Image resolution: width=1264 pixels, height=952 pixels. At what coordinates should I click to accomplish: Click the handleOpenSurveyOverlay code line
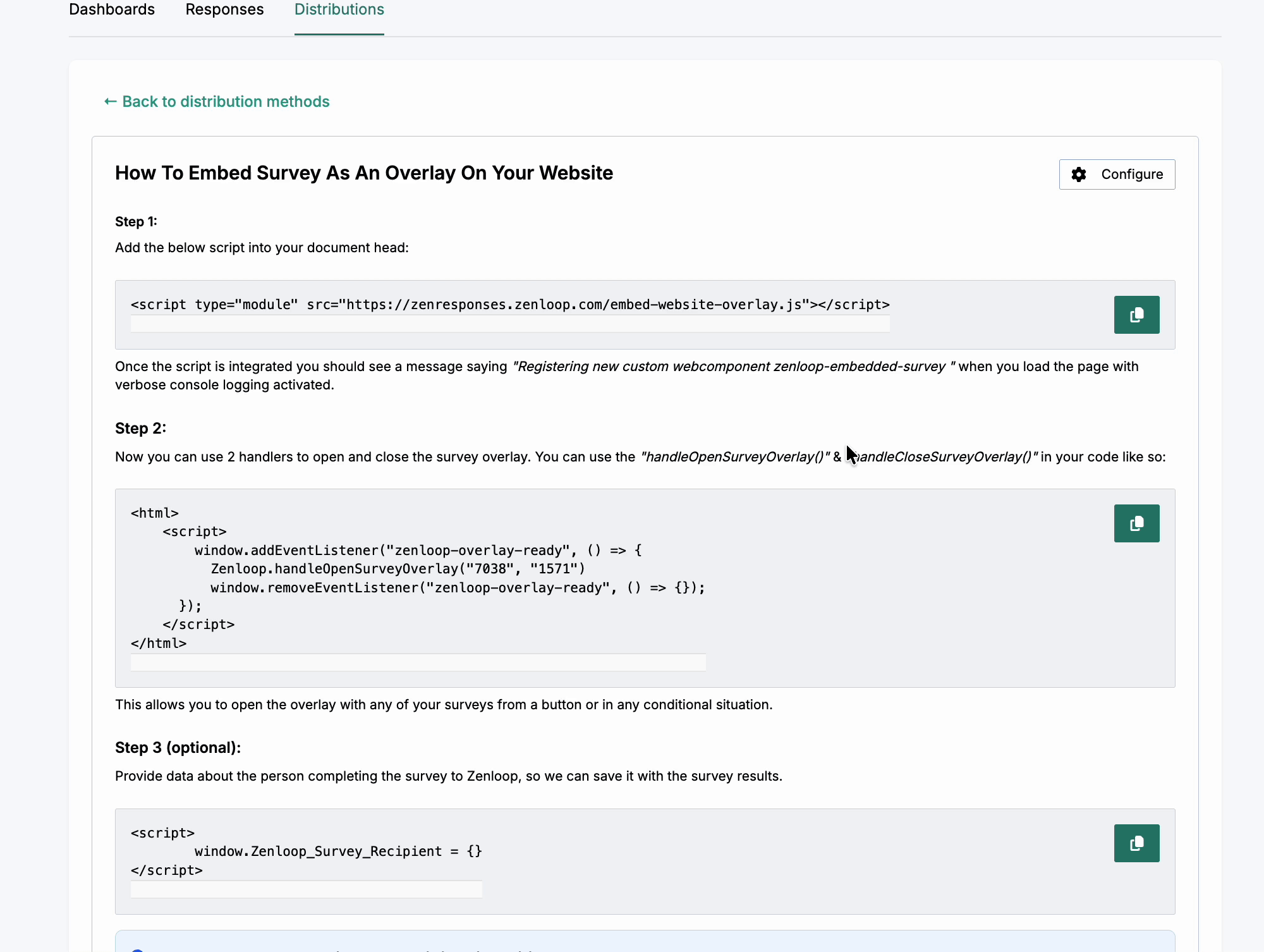pos(398,569)
